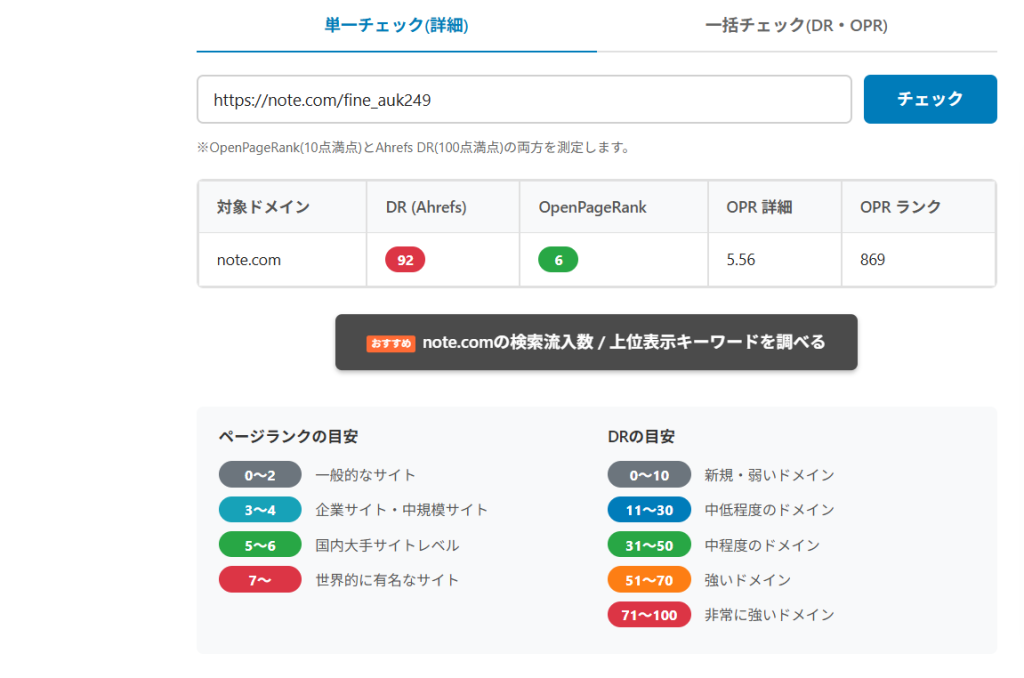Select the 869 OPR rank value
Viewport: 1024px width, 678px height.
872,260
